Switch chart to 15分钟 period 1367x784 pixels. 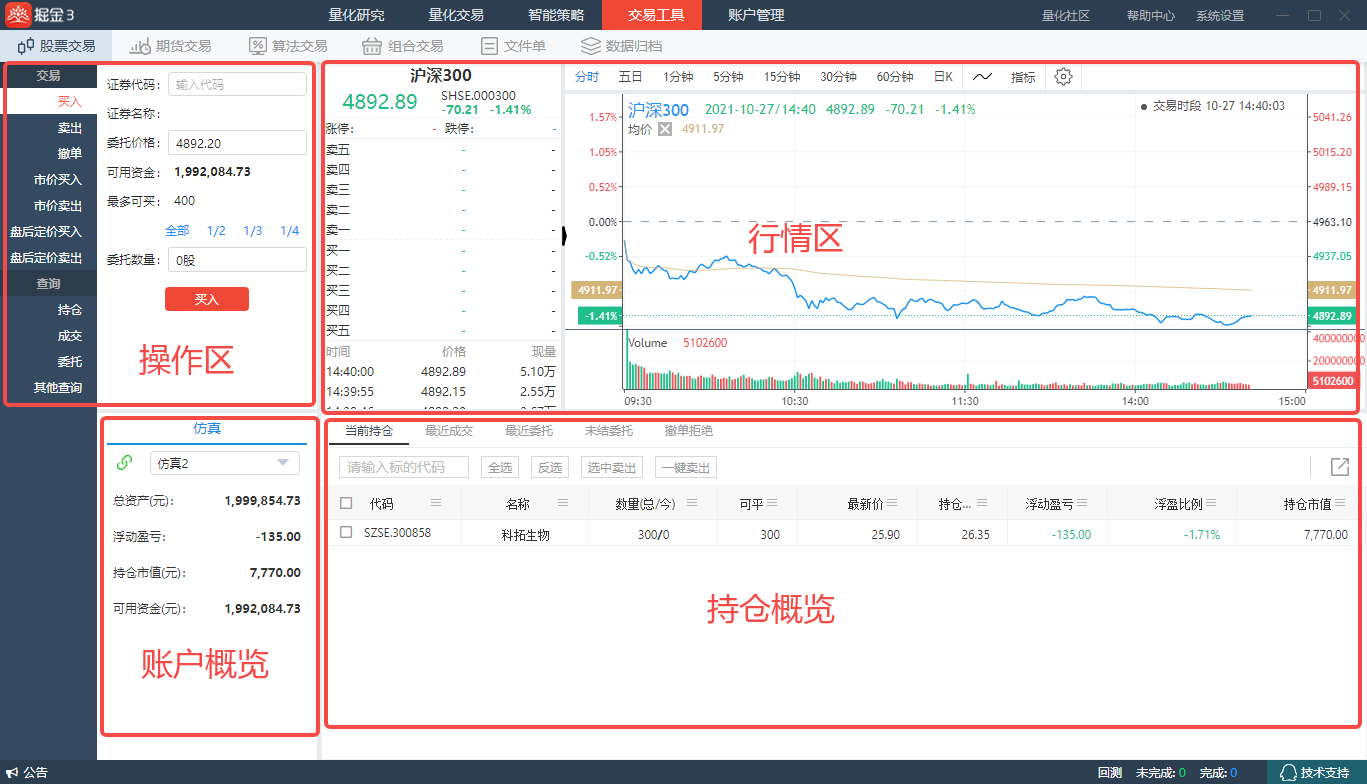coord(782,77)
